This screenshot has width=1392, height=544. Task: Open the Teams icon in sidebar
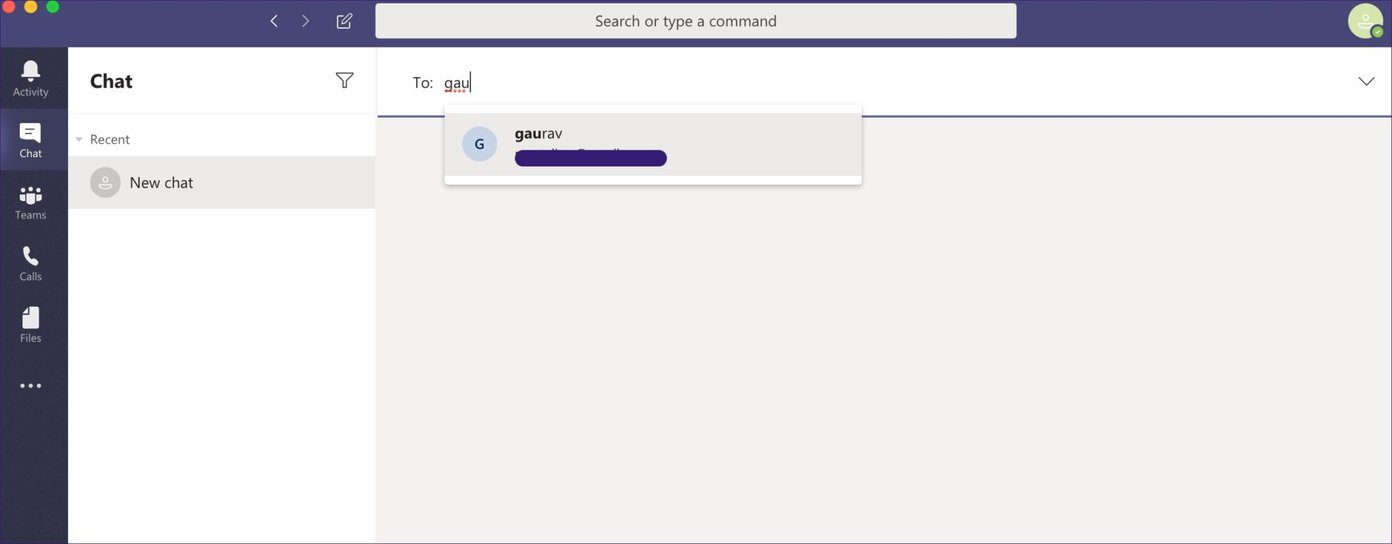pyautogui.click(x=31, y=195)
